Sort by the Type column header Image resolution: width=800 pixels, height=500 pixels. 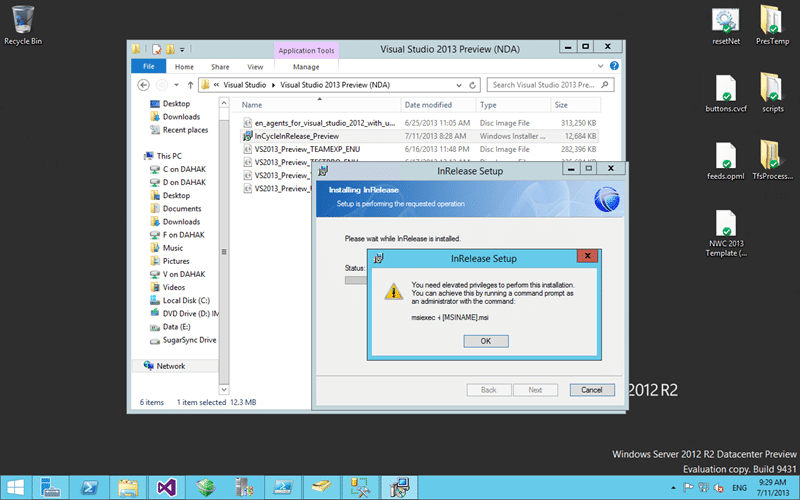(x=513, y=105)
